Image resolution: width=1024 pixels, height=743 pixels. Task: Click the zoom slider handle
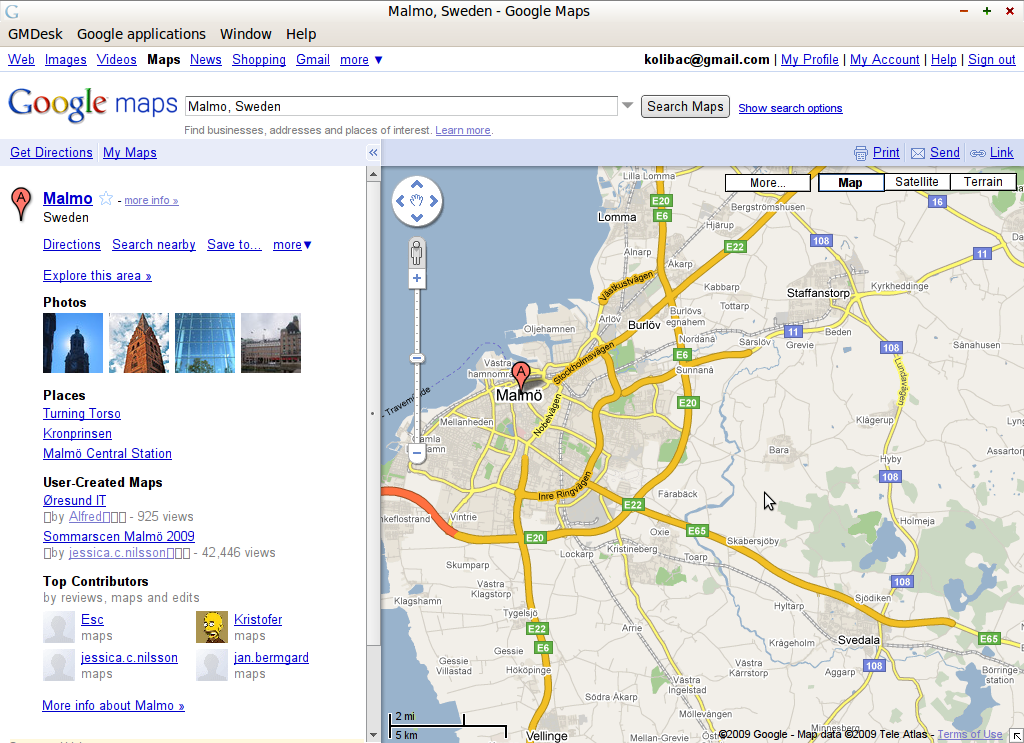click(x=417, y=358)
